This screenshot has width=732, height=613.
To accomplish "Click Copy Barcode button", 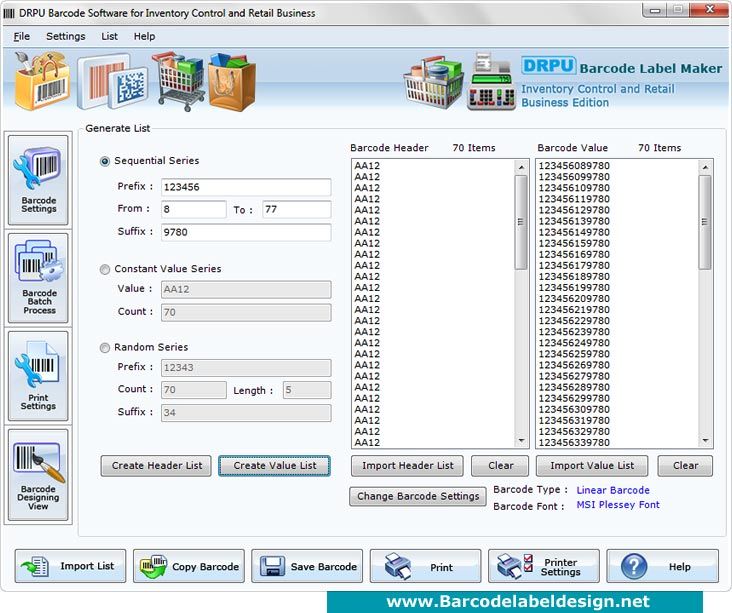I will pyautogui.click(x=189, y=566).
